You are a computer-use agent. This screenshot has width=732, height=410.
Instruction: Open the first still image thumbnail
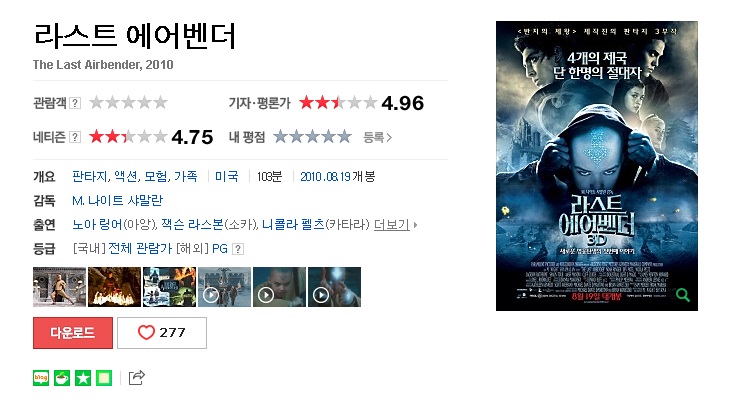click(x=59, y=287)
